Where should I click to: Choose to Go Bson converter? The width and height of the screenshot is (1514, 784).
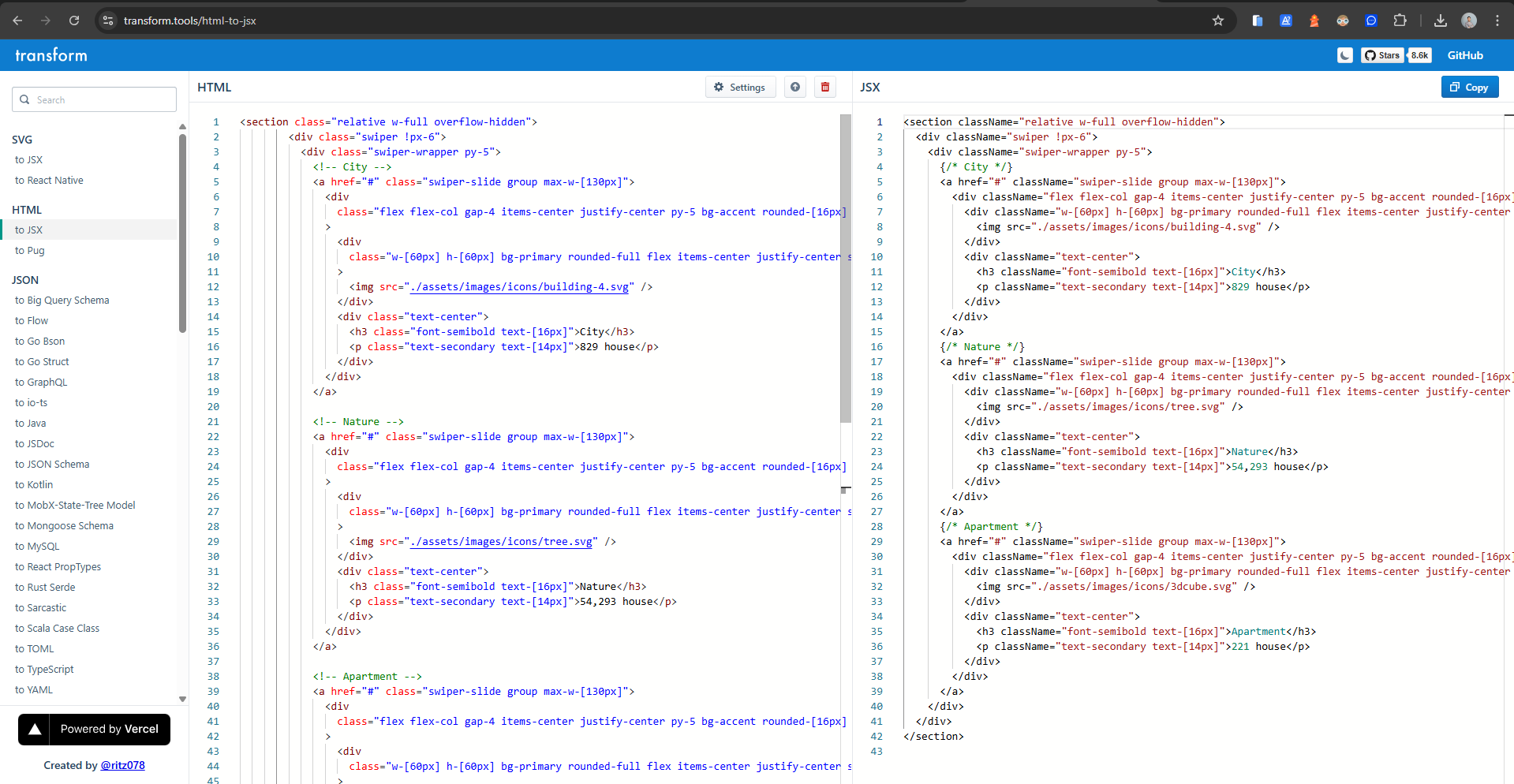[x=39, y=342]
